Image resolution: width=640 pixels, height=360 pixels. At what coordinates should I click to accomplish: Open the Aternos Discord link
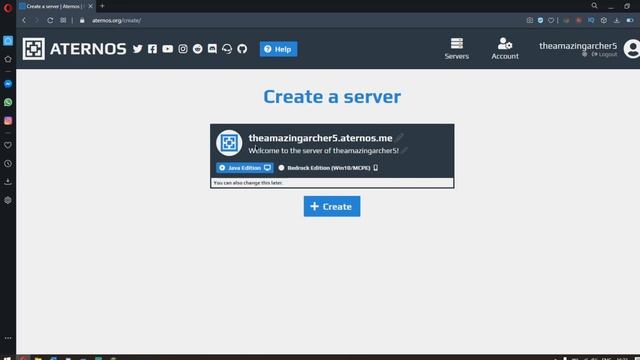point(212,49)
